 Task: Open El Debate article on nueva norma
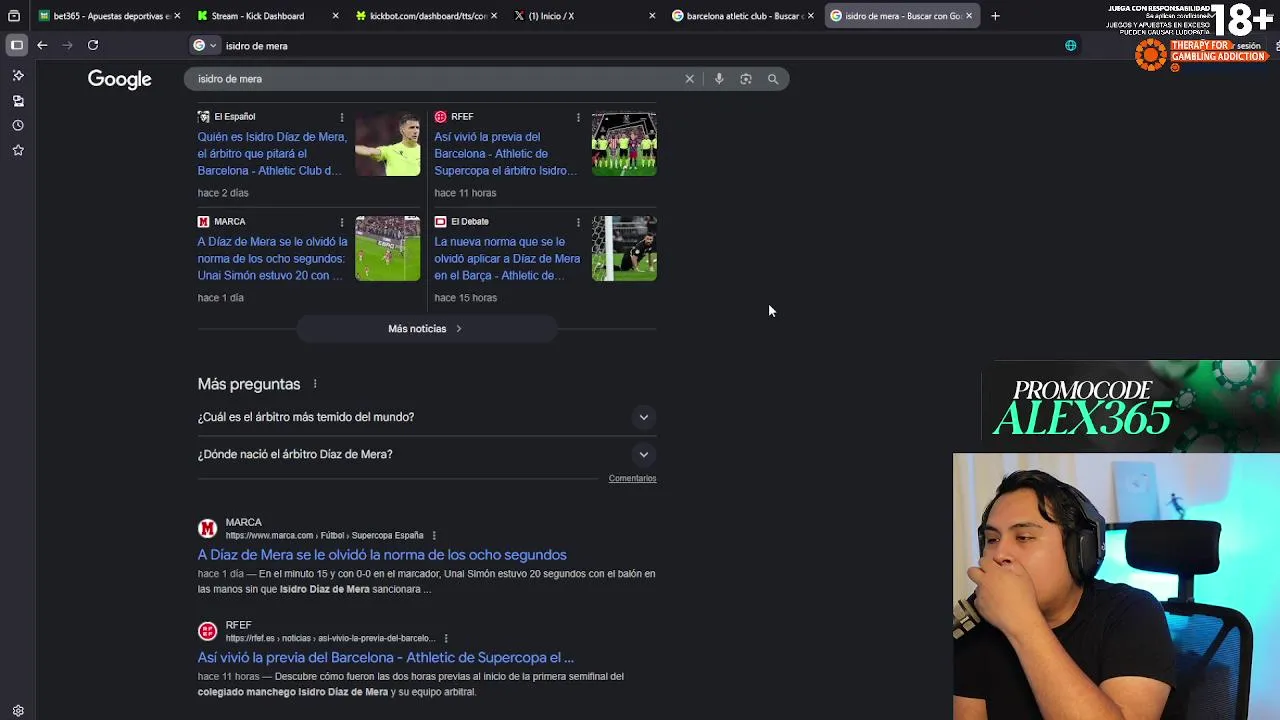coord(507,258)
